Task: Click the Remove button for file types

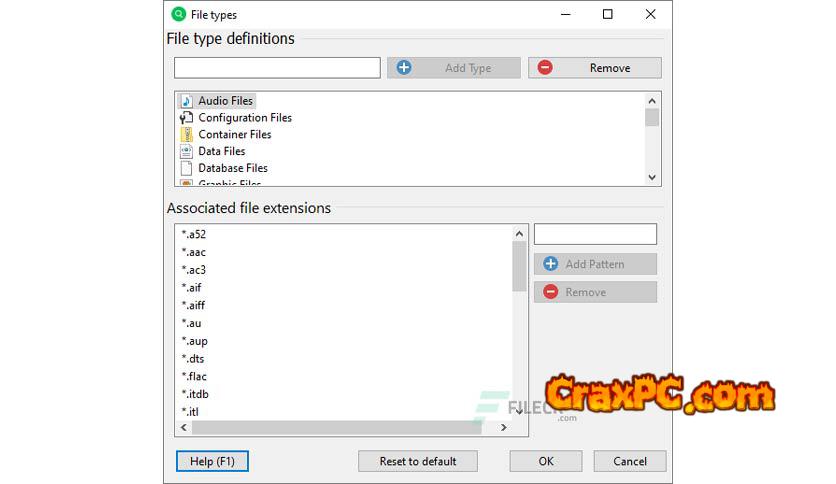Action: coord(595,68)
